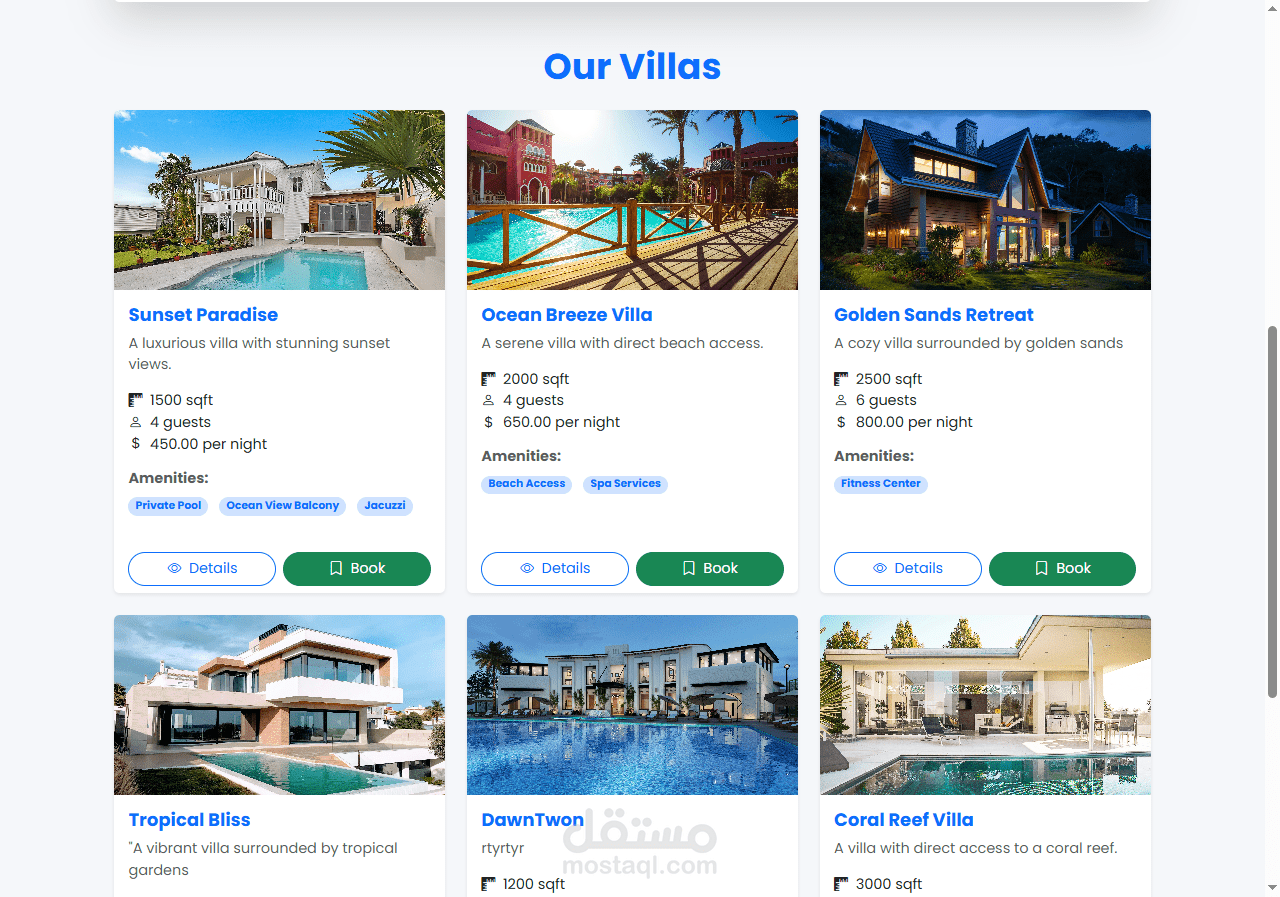
Task: Click the ruler icon next to 2500 sqft
Action: pyautogui.click(x=841, y=379)
